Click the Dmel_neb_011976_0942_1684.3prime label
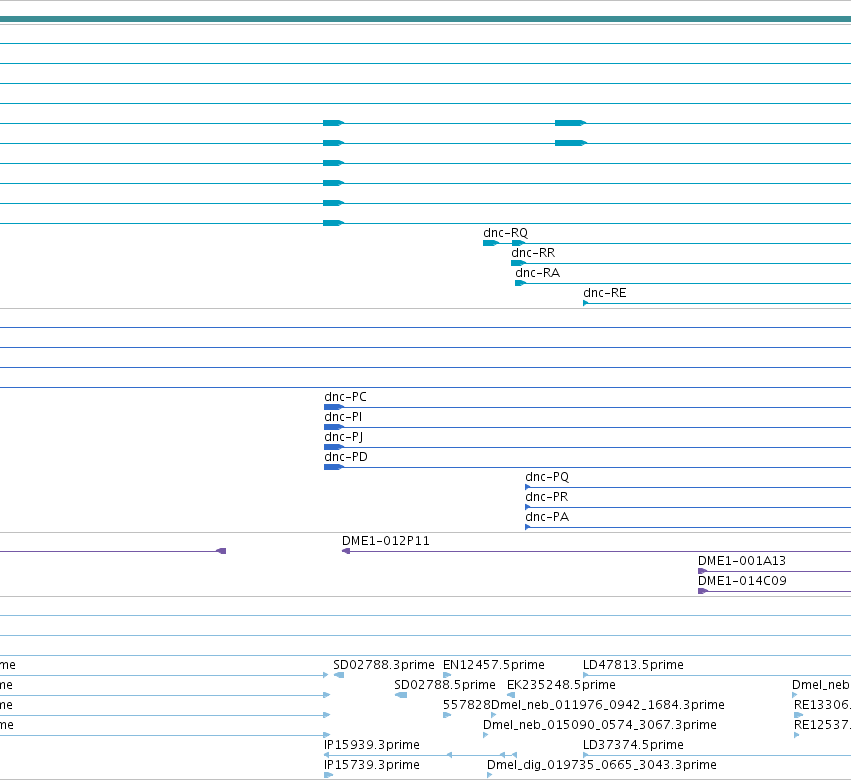851x780 pixels. (x=608, y=705)
